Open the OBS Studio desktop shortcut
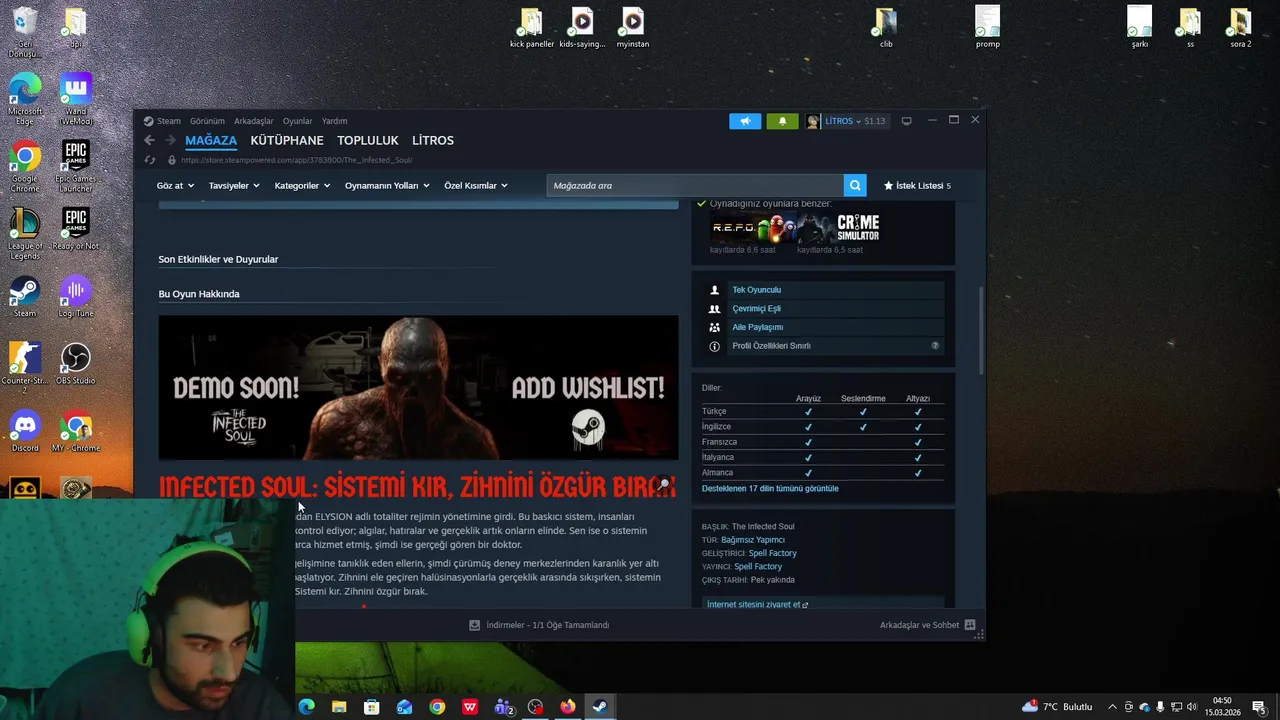The image size is (1280, 720). coord(76,363)
